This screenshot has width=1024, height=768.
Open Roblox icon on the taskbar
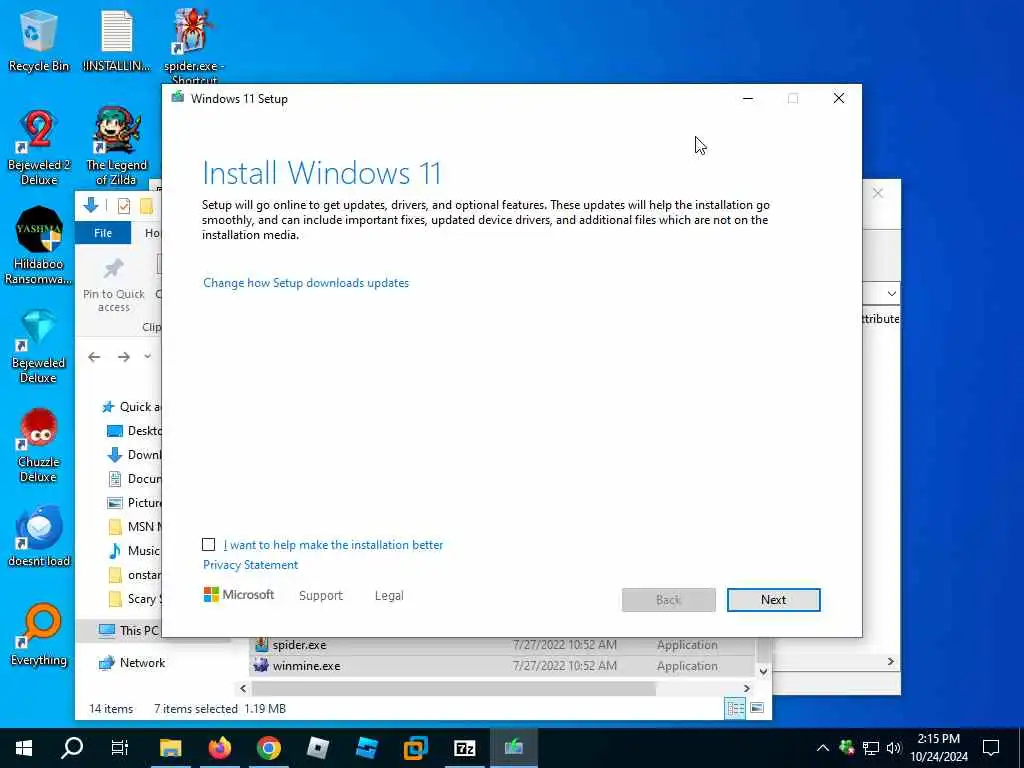[318, 748]
